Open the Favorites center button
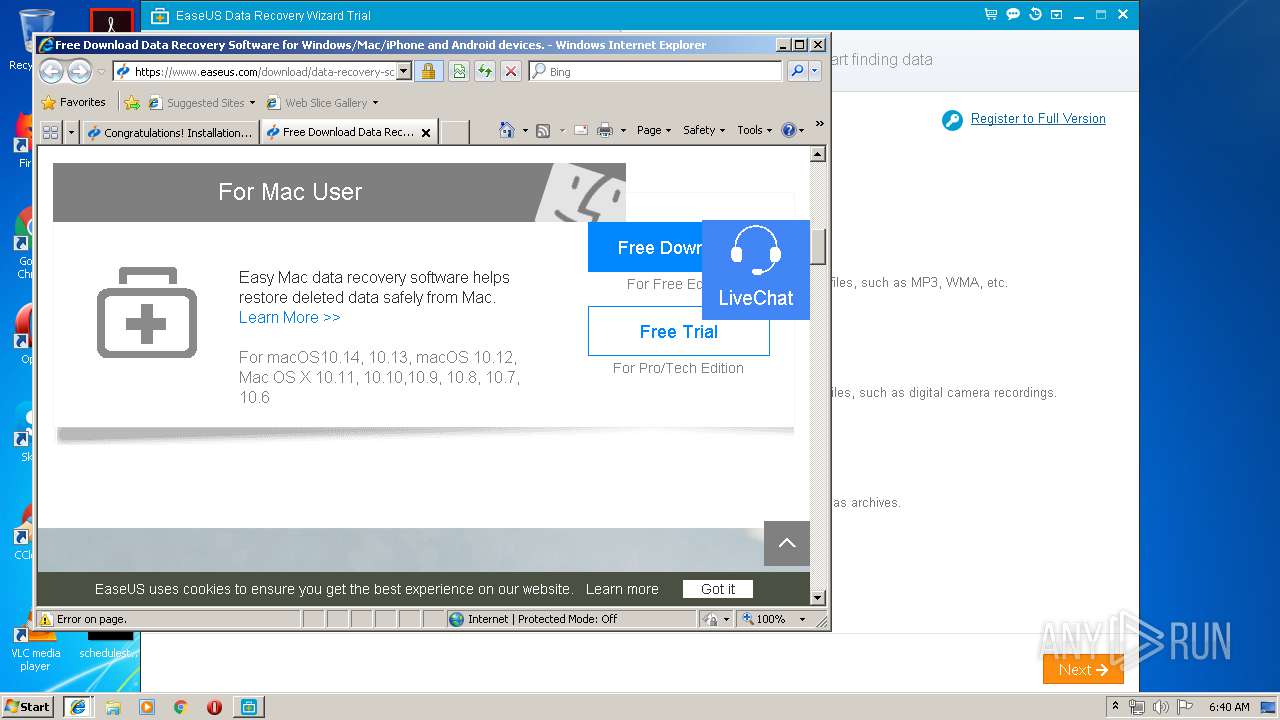 click(73, 102)
